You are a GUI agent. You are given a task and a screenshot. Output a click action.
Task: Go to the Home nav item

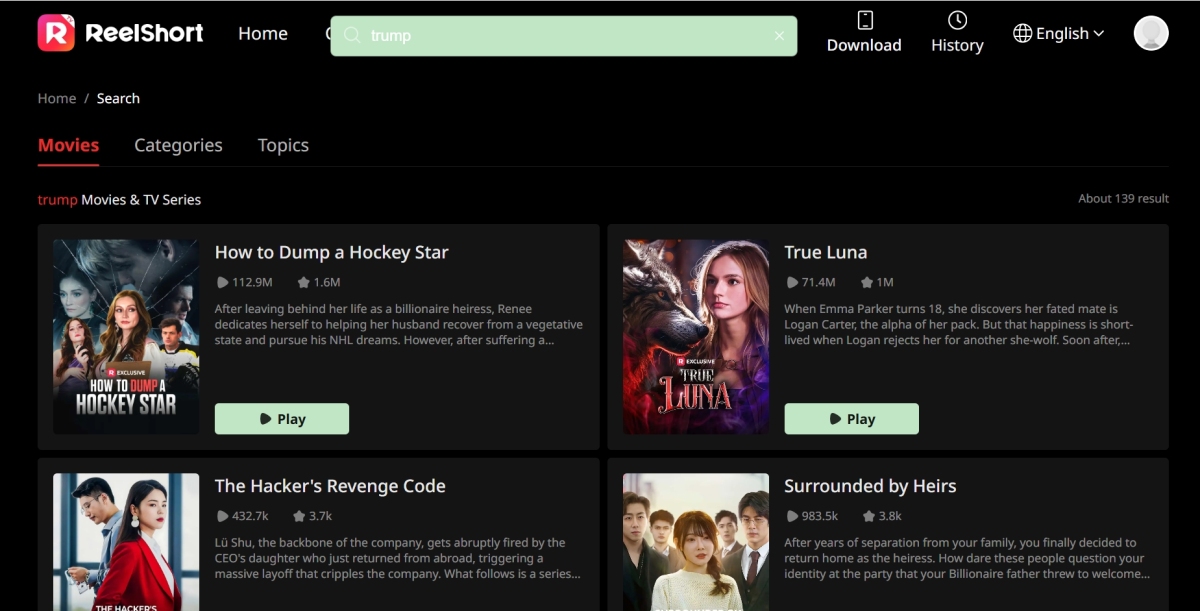point(263,33)
